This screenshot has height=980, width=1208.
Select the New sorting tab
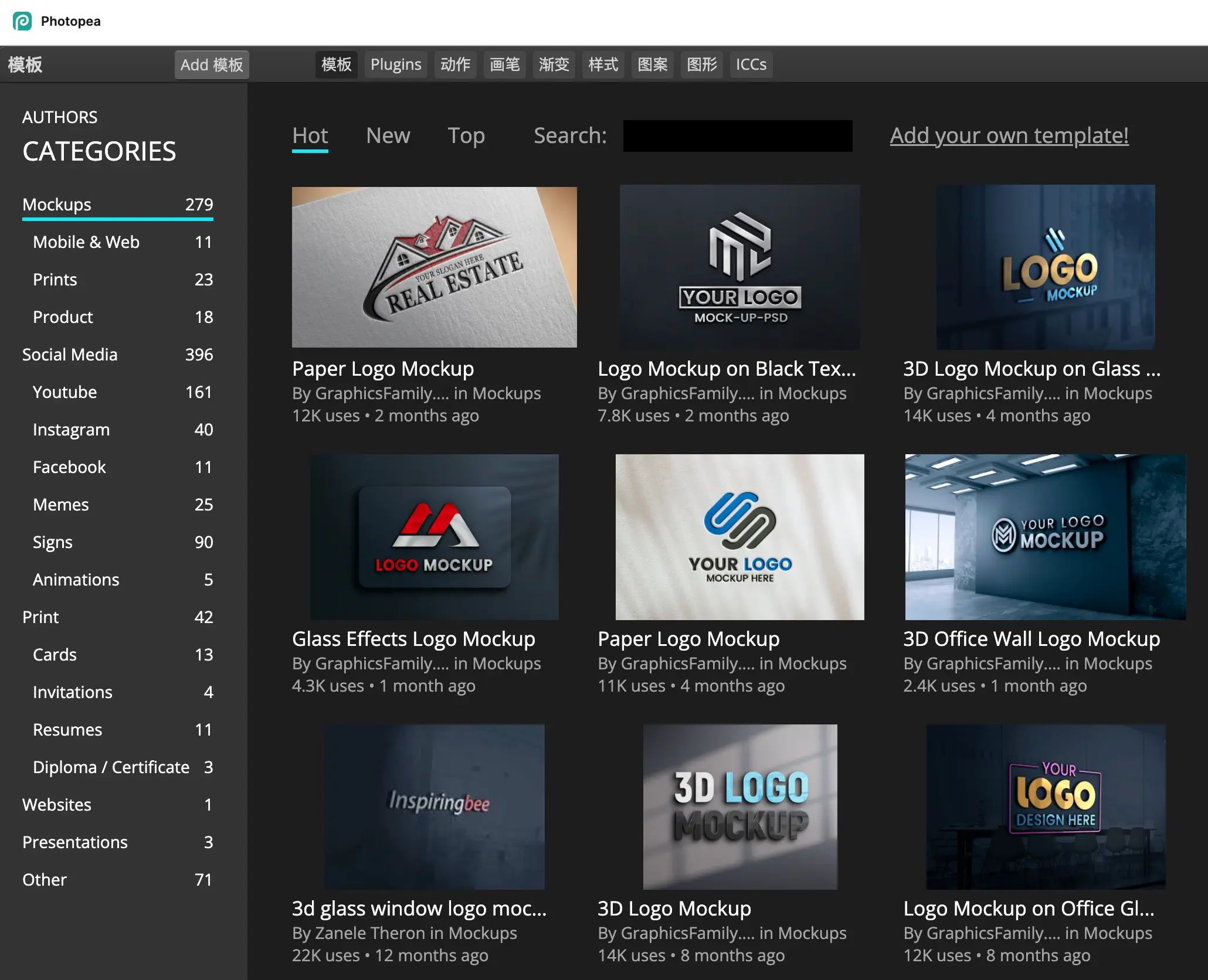click(x=388, y=135)
